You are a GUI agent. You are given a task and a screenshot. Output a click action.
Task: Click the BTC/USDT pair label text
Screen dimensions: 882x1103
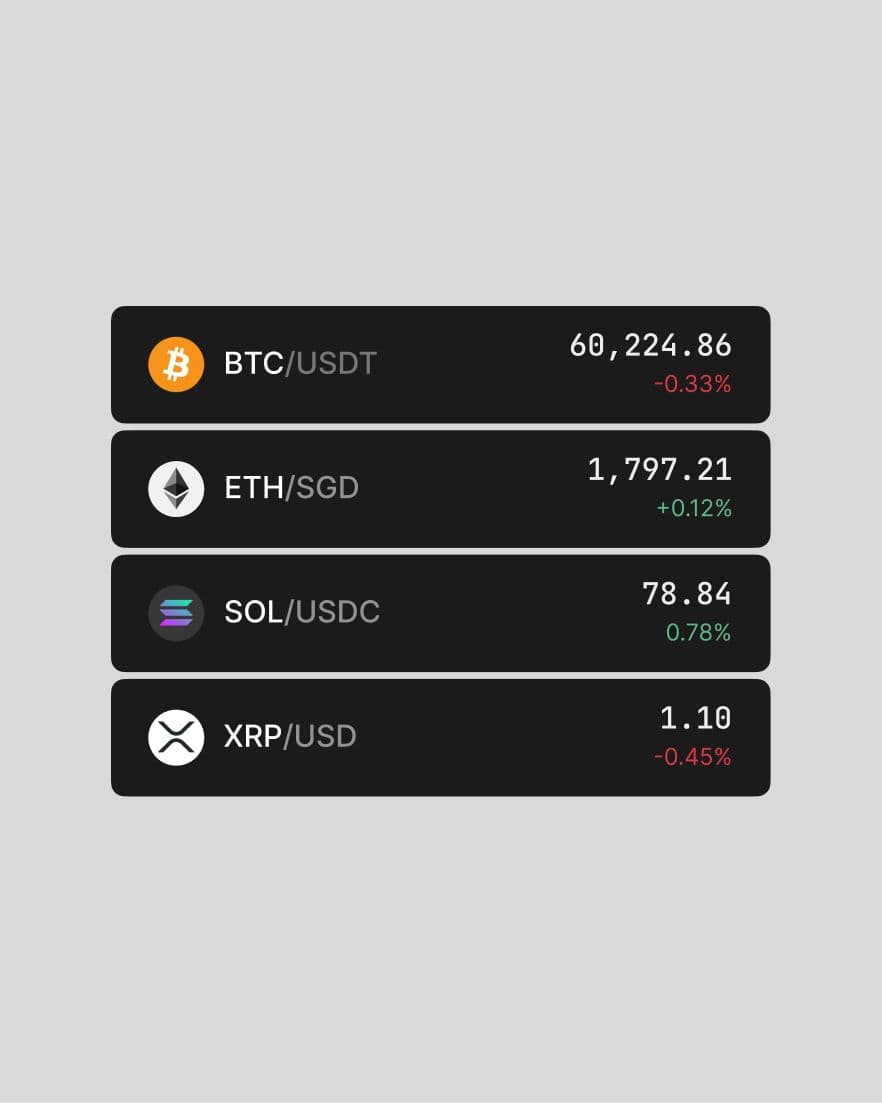[x=300, y=364]
